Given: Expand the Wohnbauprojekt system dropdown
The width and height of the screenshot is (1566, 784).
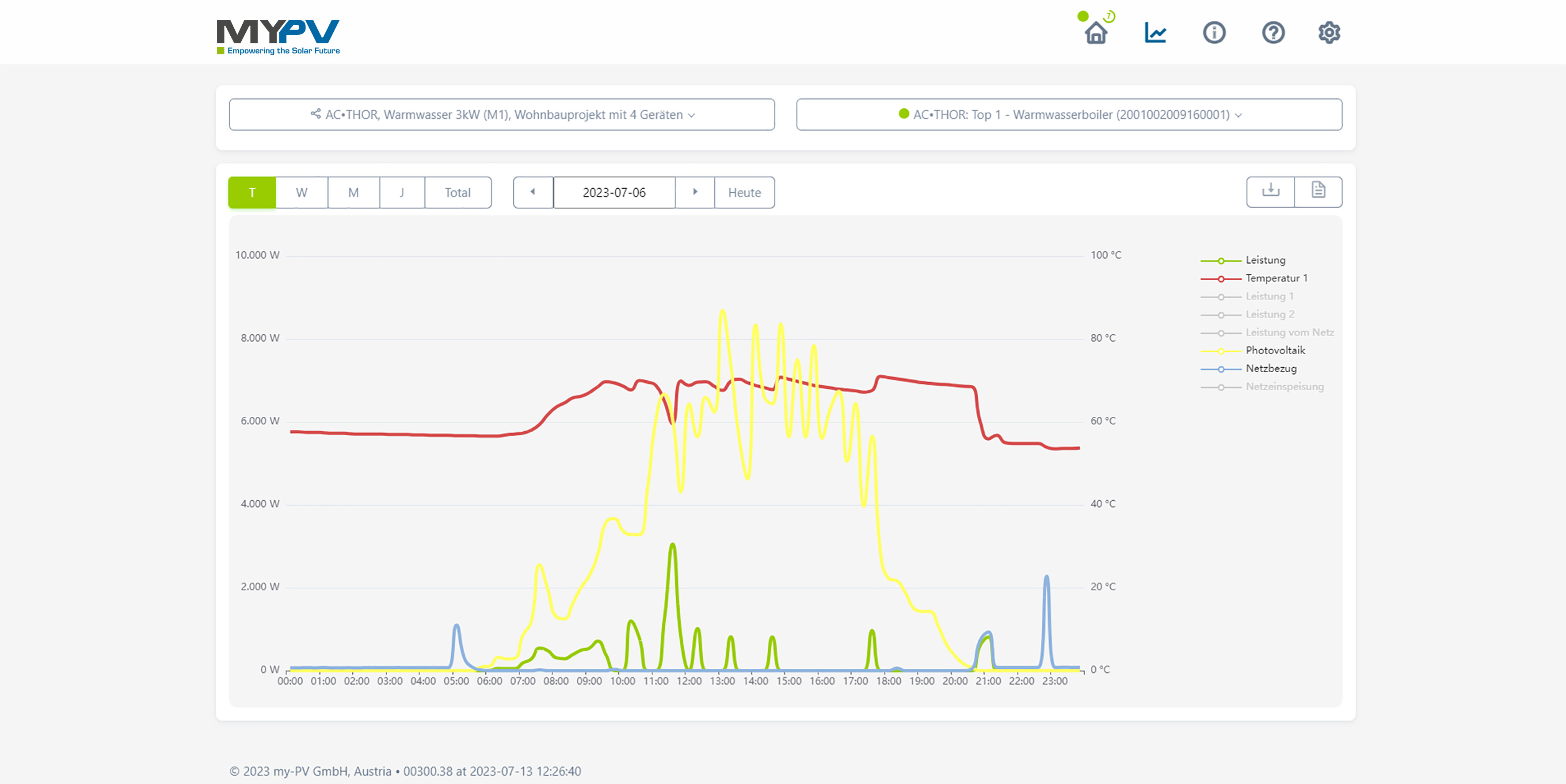Looking at the screenshot, I should tap(502, 115).
